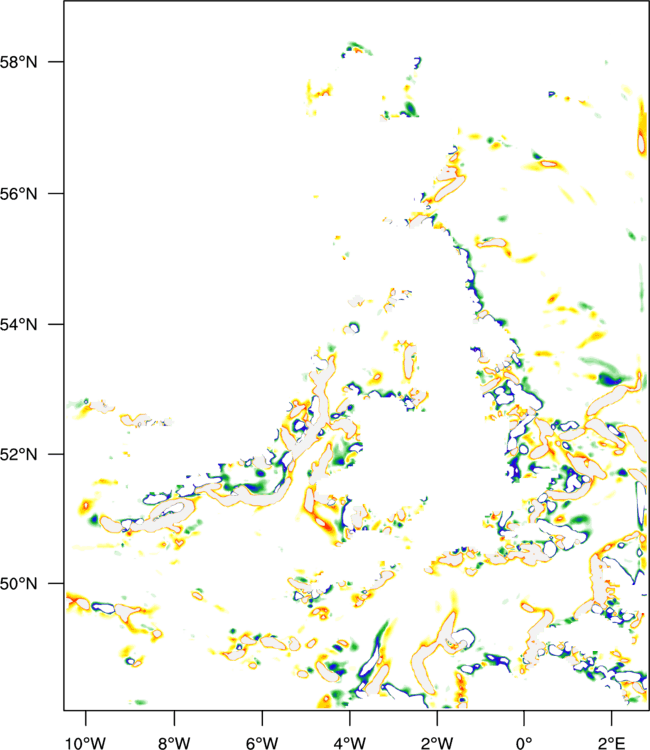The height and width of the screenshot is (750, 650).
Task: Click the 2°W longitude label
Action: (437, 743)
